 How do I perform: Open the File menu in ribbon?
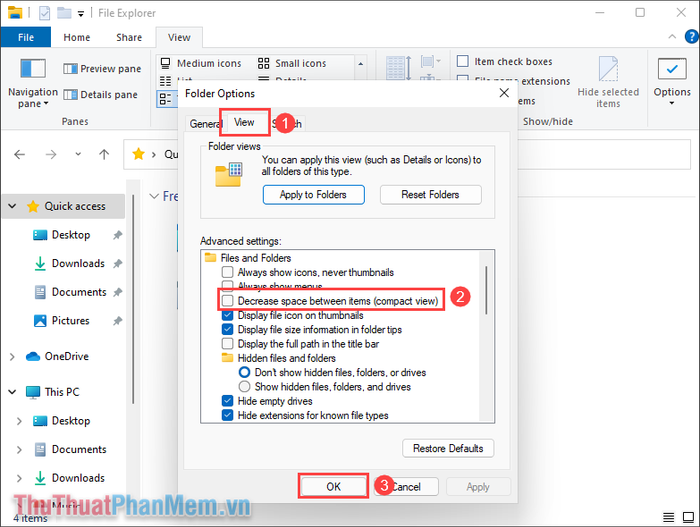26,38
